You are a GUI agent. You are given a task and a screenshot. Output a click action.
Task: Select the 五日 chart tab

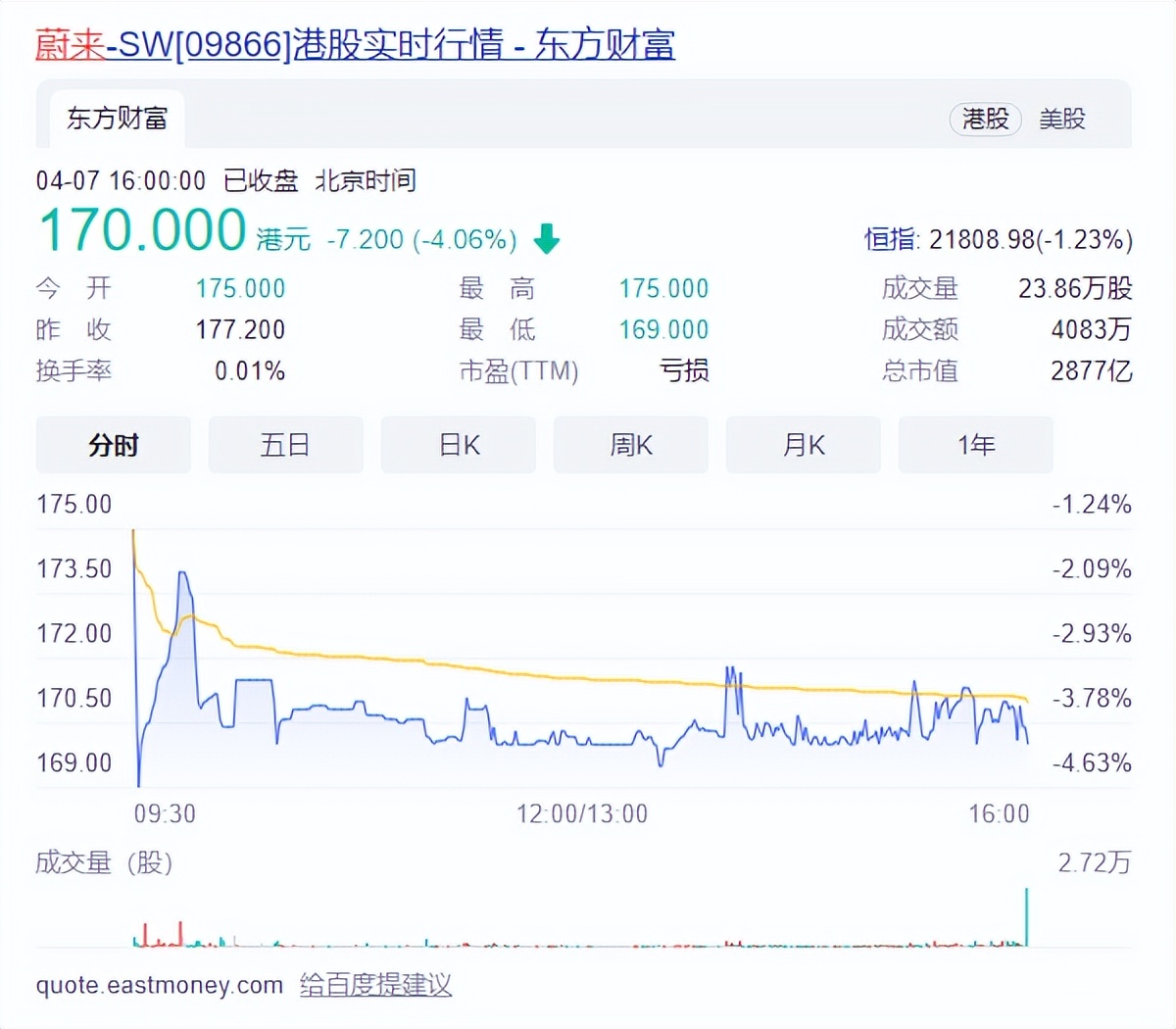pyautogui.click(x=286, y=445)
